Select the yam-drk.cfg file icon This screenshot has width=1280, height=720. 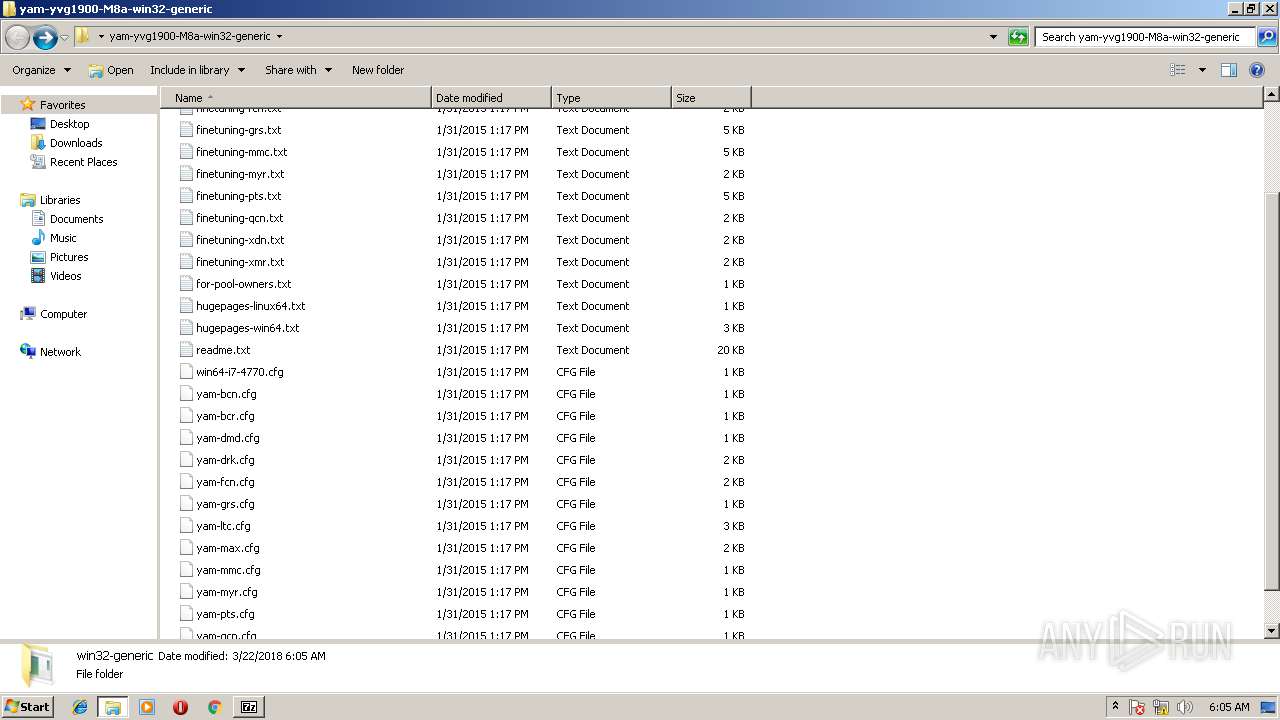pos(186,460)
